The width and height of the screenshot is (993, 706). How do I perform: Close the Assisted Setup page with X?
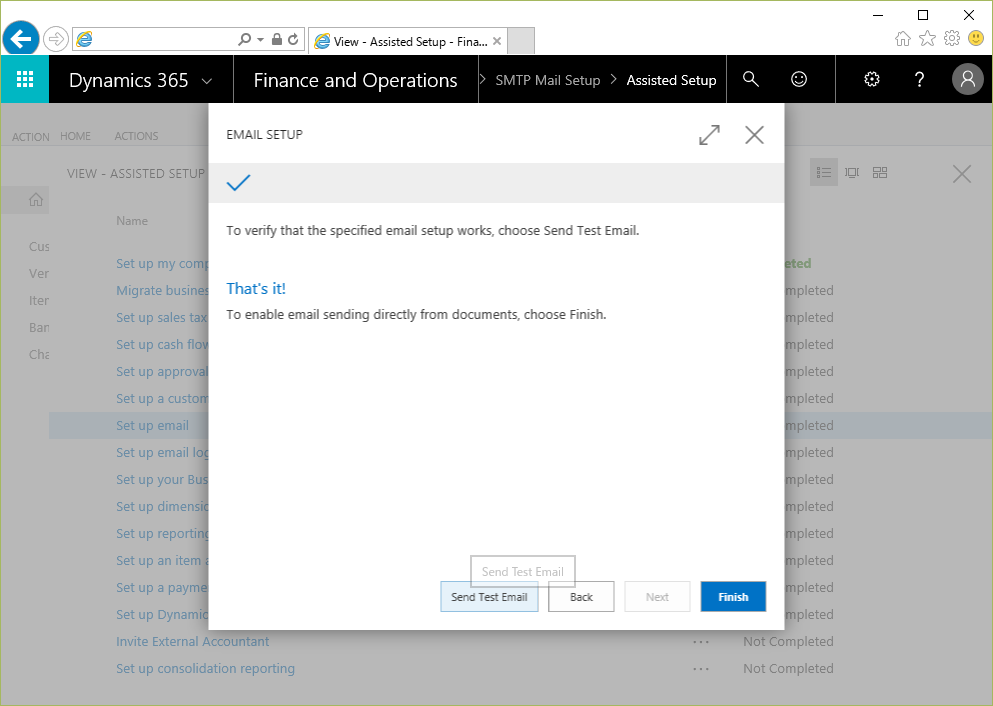pyautogui.click(x=962, y=174)
